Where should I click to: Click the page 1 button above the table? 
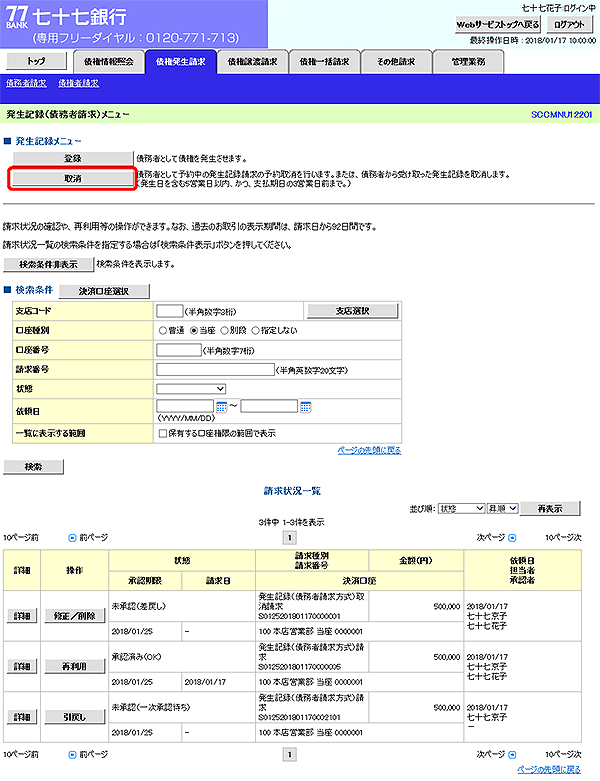point(290,538)
